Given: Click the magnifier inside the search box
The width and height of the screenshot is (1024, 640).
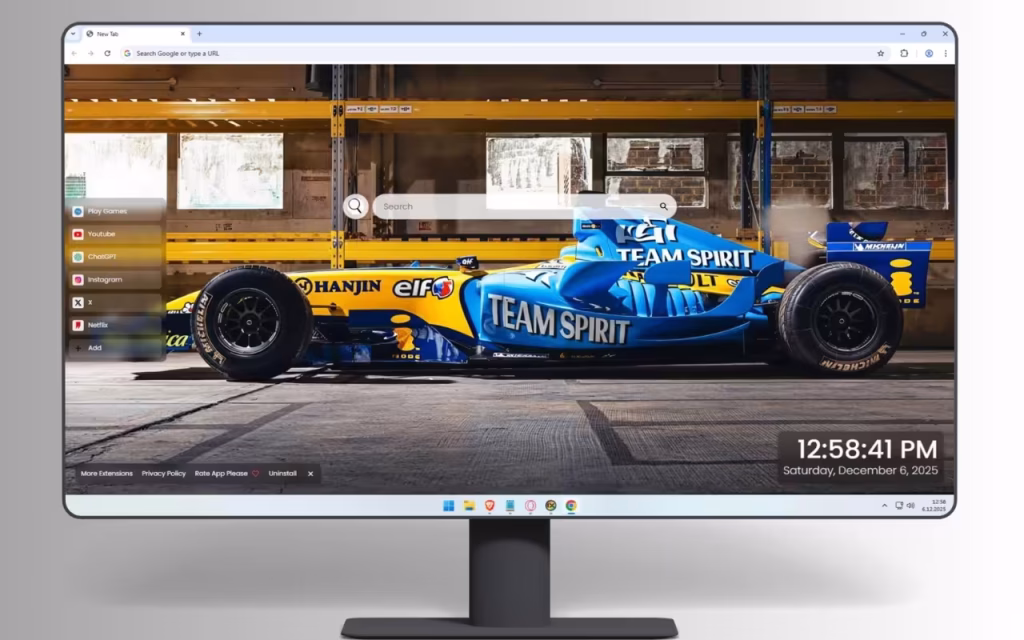Looking at the screenshot, I should 664,206.
